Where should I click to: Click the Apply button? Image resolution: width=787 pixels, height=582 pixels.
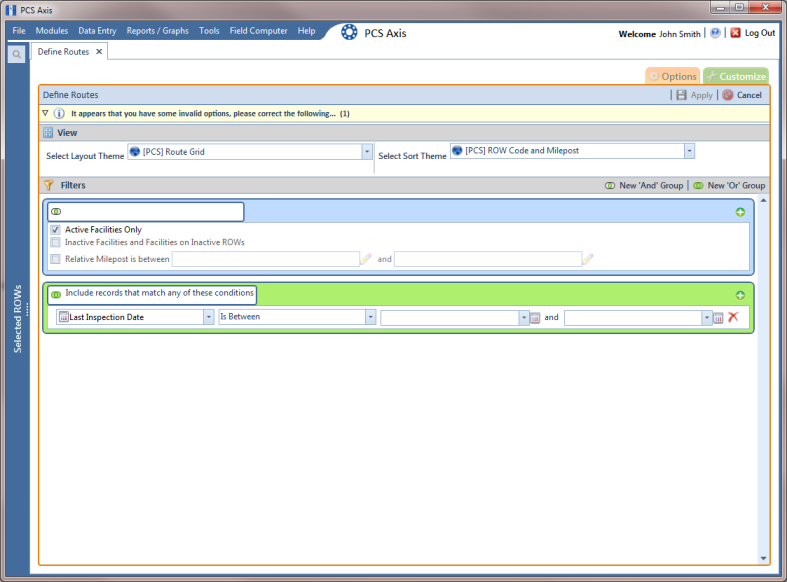pos(695,95)
